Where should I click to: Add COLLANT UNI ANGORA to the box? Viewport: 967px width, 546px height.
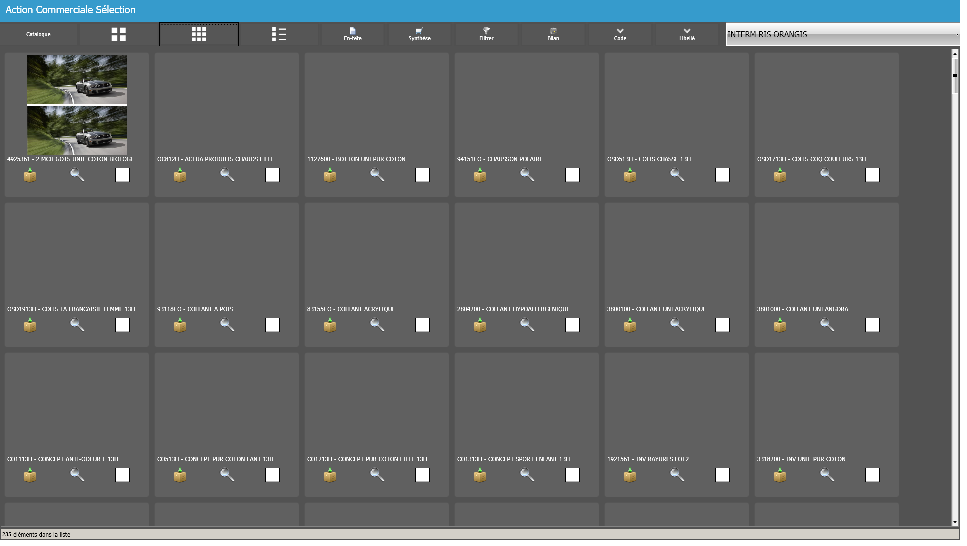click(x=780, y=325)
